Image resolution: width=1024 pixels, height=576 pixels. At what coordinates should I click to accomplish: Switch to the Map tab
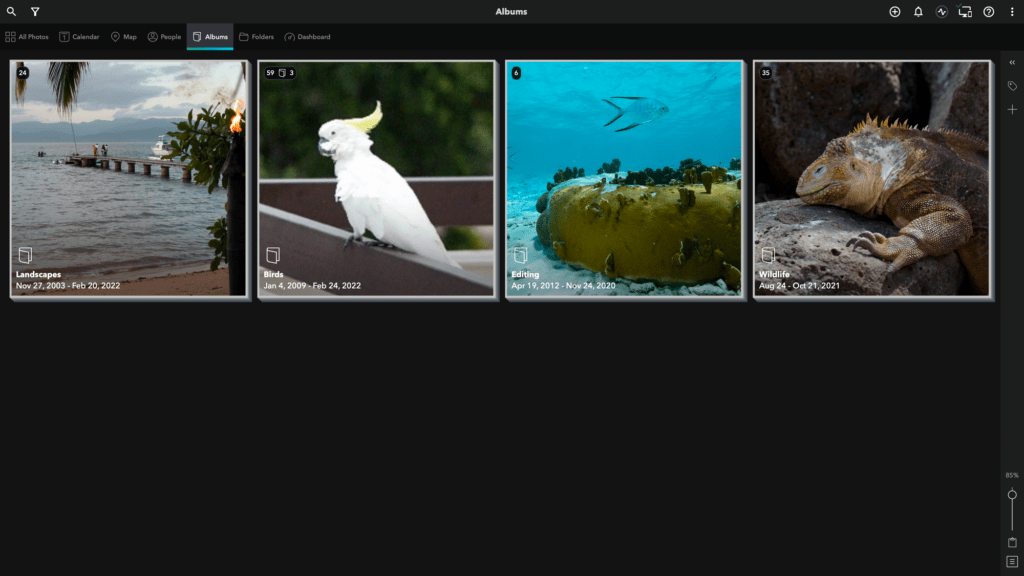coord(123,37)
